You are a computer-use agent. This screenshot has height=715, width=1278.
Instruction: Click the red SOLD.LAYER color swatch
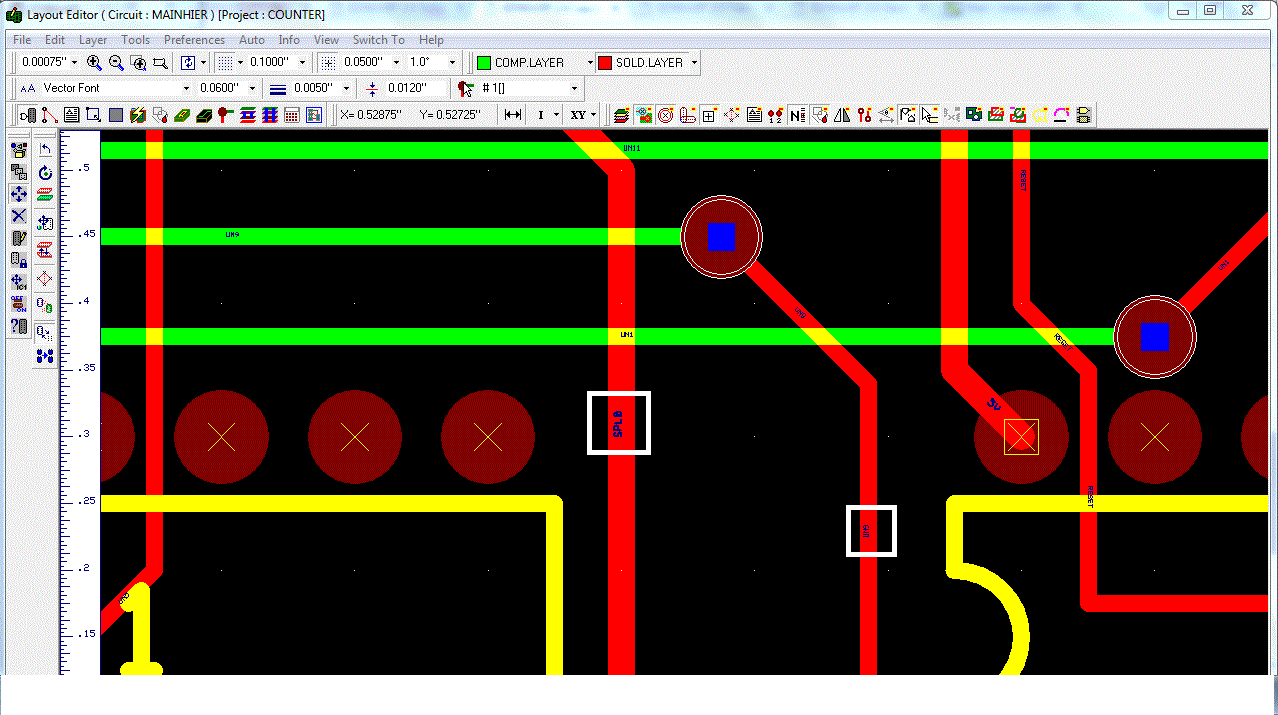point(604,62)
